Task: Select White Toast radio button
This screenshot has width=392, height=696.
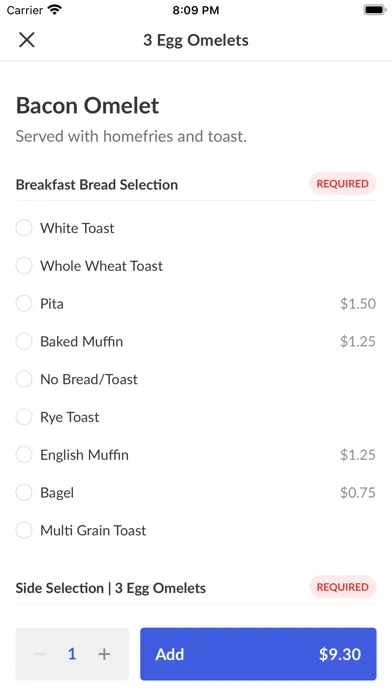Action: 24,228
